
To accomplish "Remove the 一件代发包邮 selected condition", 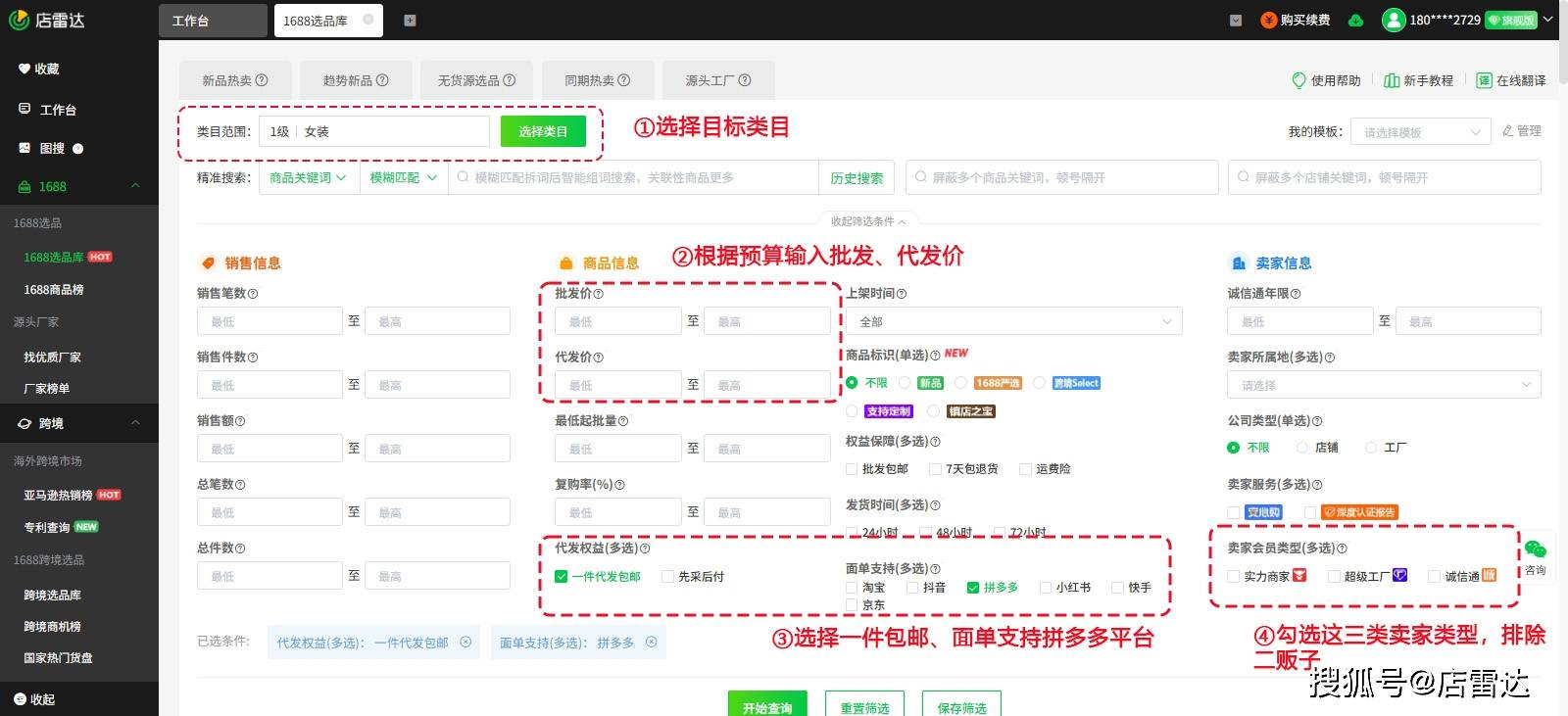I will pyautogui.click(x=465, y=642).
